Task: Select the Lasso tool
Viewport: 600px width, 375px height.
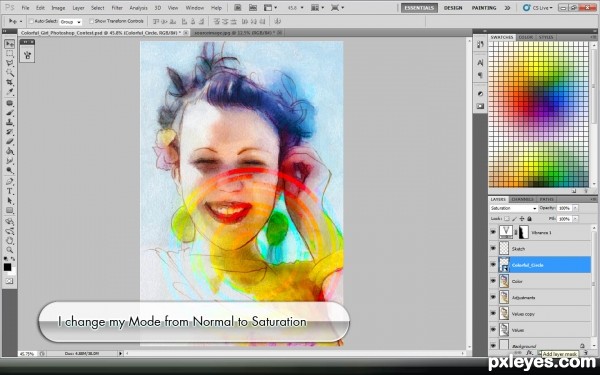Action: 10,64
